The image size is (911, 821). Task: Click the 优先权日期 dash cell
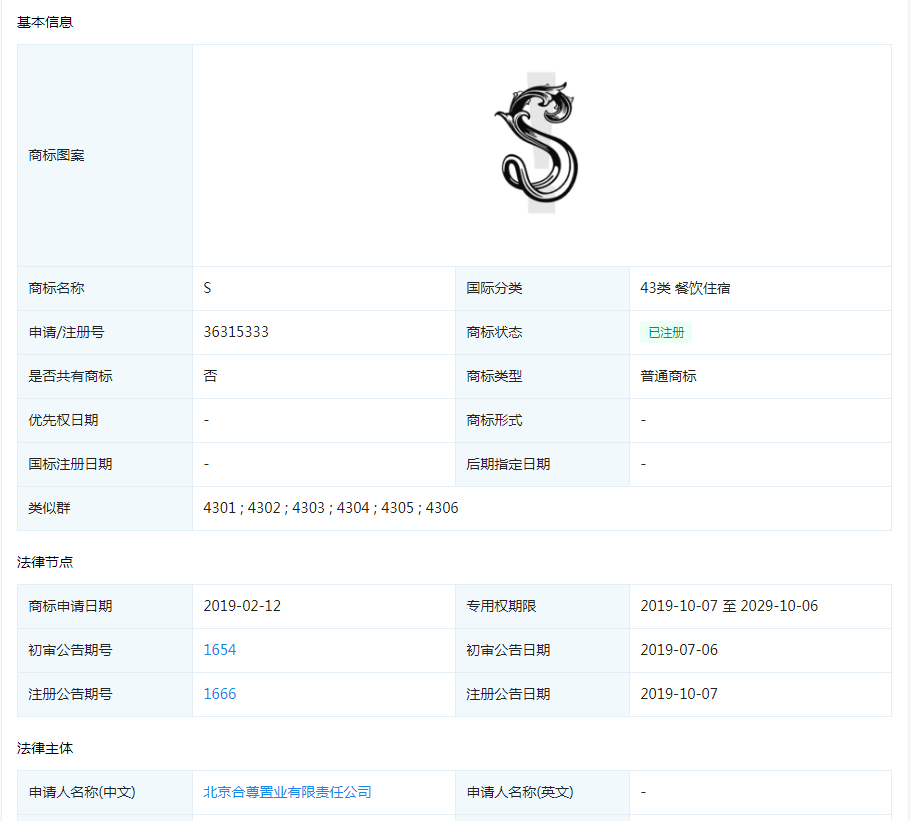(205, 420)
